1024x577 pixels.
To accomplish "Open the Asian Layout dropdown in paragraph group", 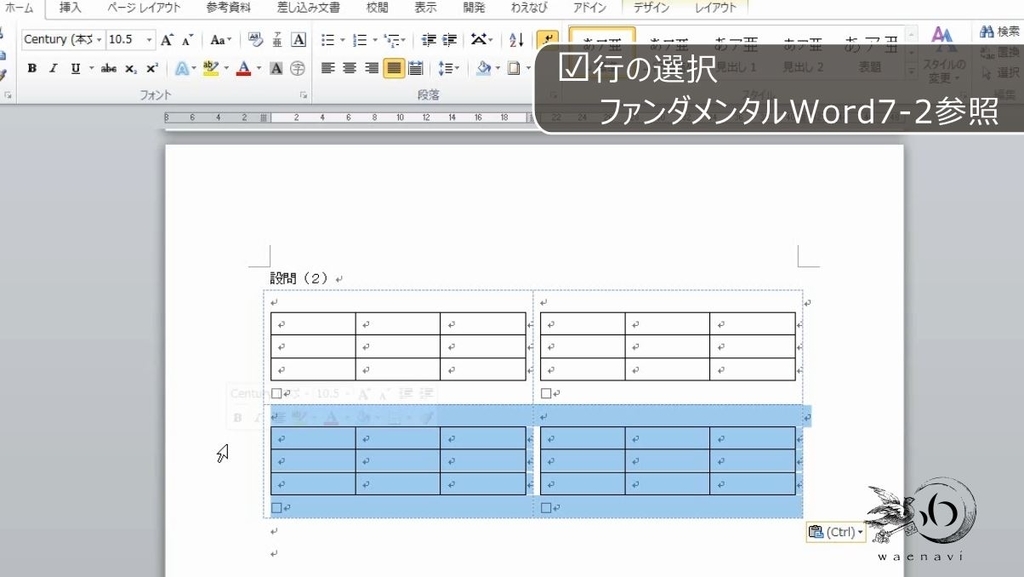I will pos(482,40).
